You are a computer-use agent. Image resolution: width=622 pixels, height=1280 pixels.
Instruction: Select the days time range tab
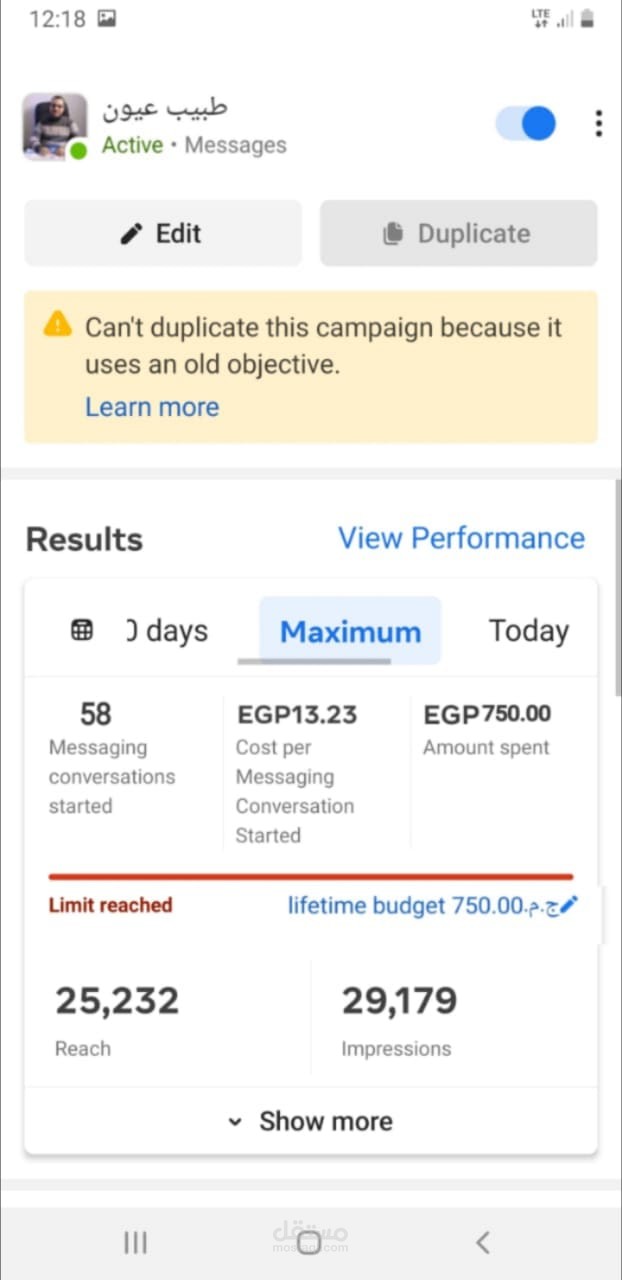coord(166,631)
